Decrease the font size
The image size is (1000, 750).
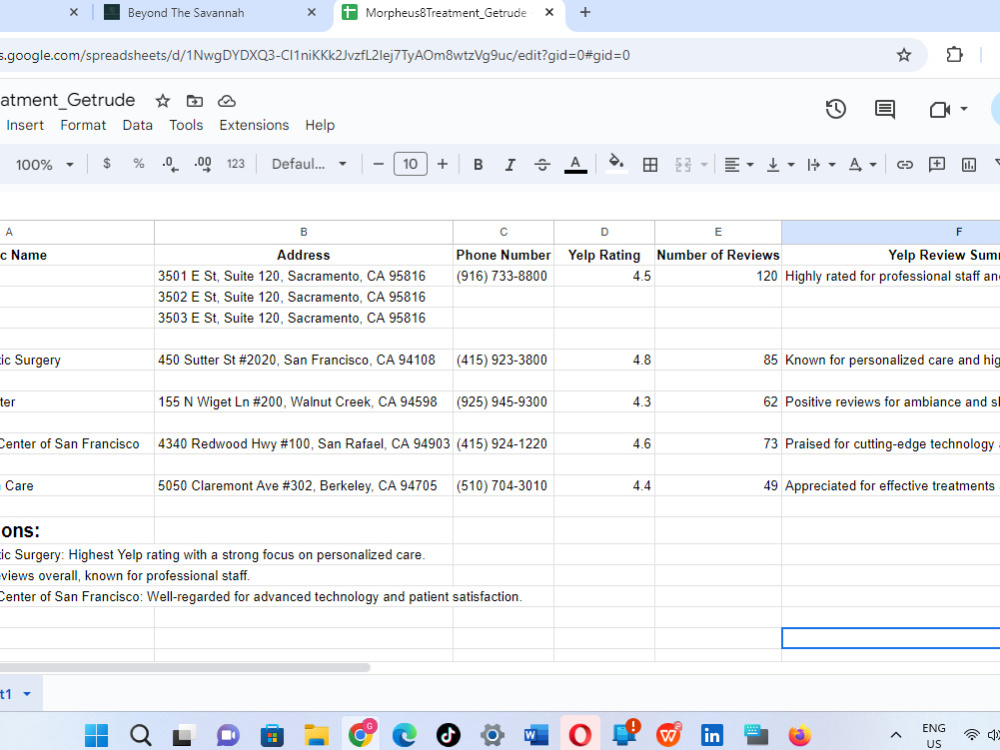378,165
